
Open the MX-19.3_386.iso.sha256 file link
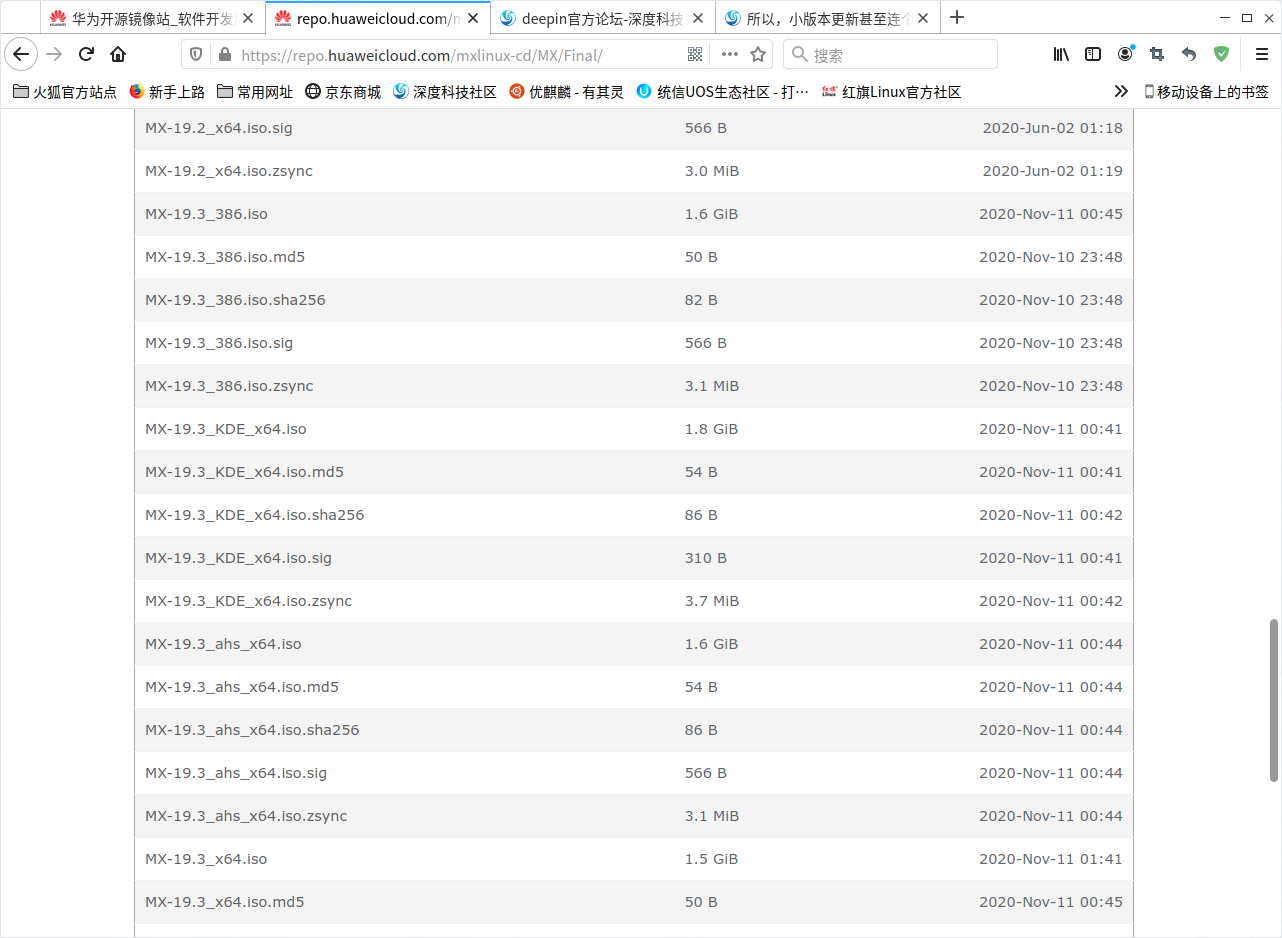click(x=235, y=300)
